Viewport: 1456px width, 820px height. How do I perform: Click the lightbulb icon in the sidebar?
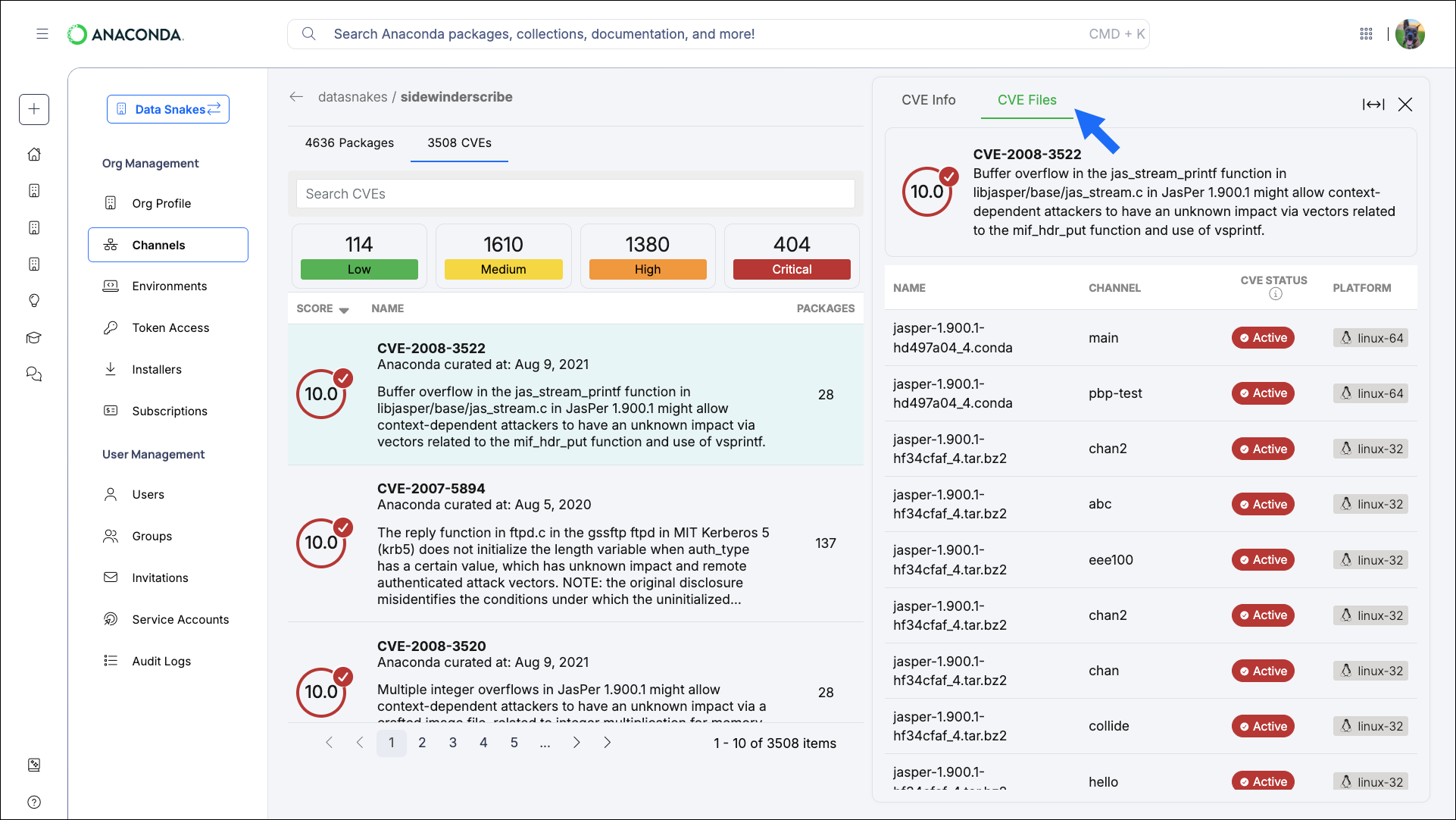tap(34, 301)
